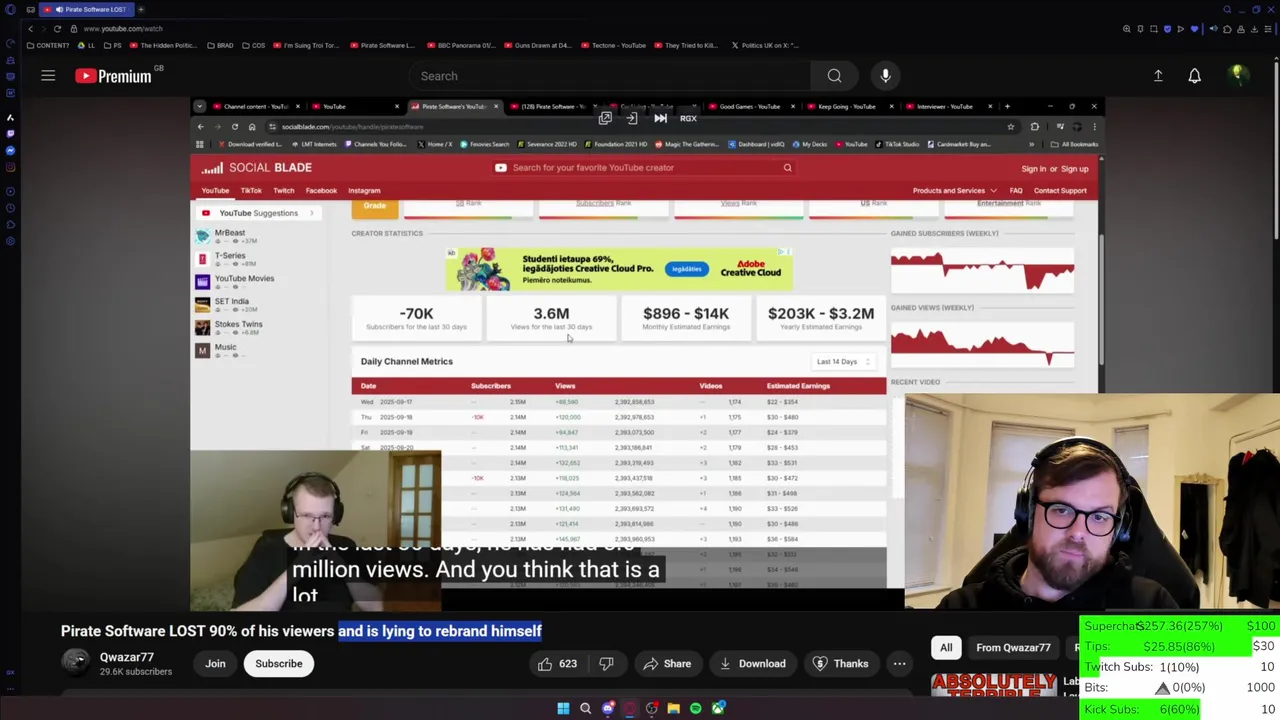The width and height of the screenshot is (1280, 720).
Task: Open CONTENT? bookmark folder
Action: [x=49, y=45]
